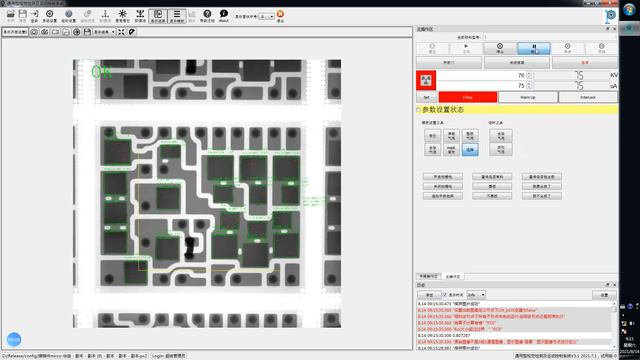Click the mask tool button
Image resolution: width=640 pixels, height=360 pixels.
(451, 150)
